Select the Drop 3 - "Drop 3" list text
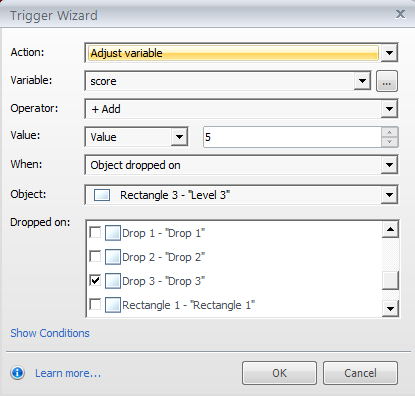This screenshot has height=396, width=415. [x=164, y=281]
